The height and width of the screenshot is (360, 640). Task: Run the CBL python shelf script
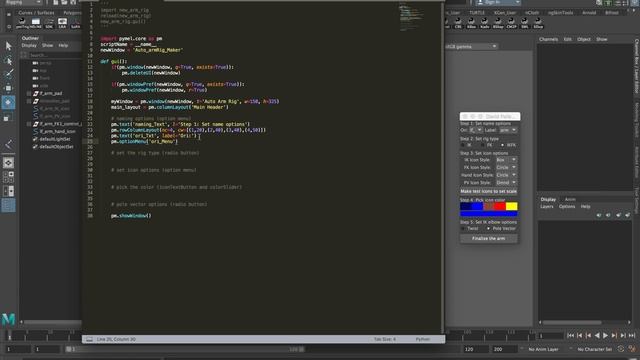tap(458, 23)
